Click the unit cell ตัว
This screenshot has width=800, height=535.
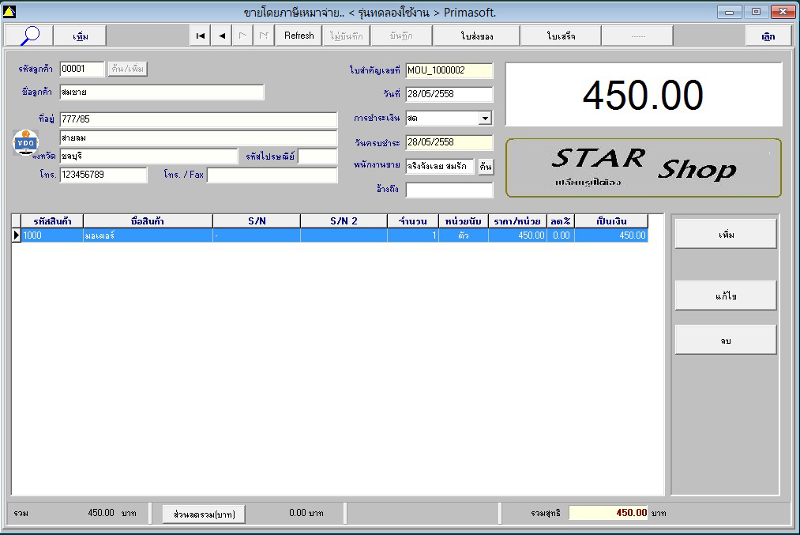point(463,235)
